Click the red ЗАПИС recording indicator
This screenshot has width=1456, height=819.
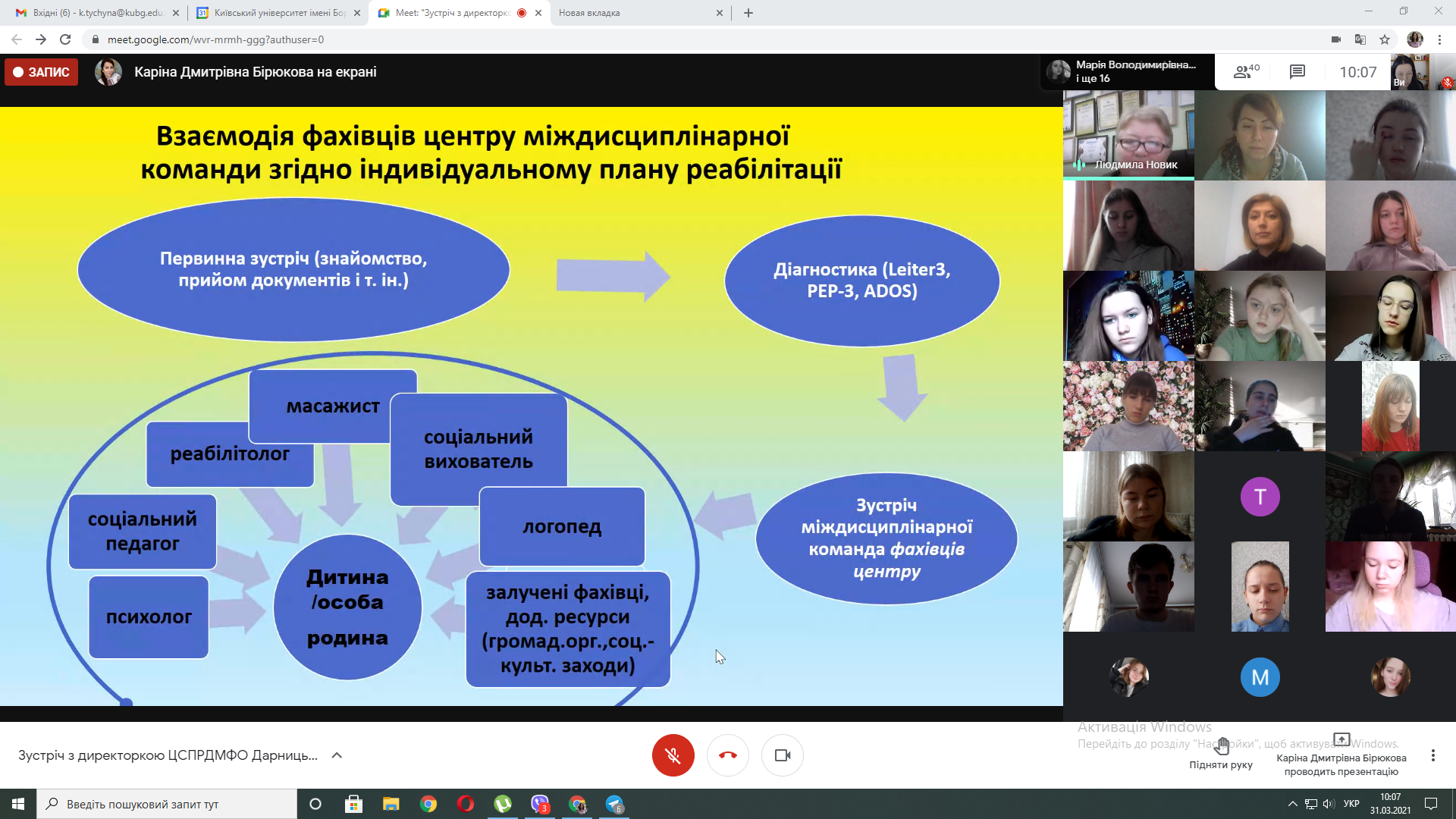[x=42, y=72]
